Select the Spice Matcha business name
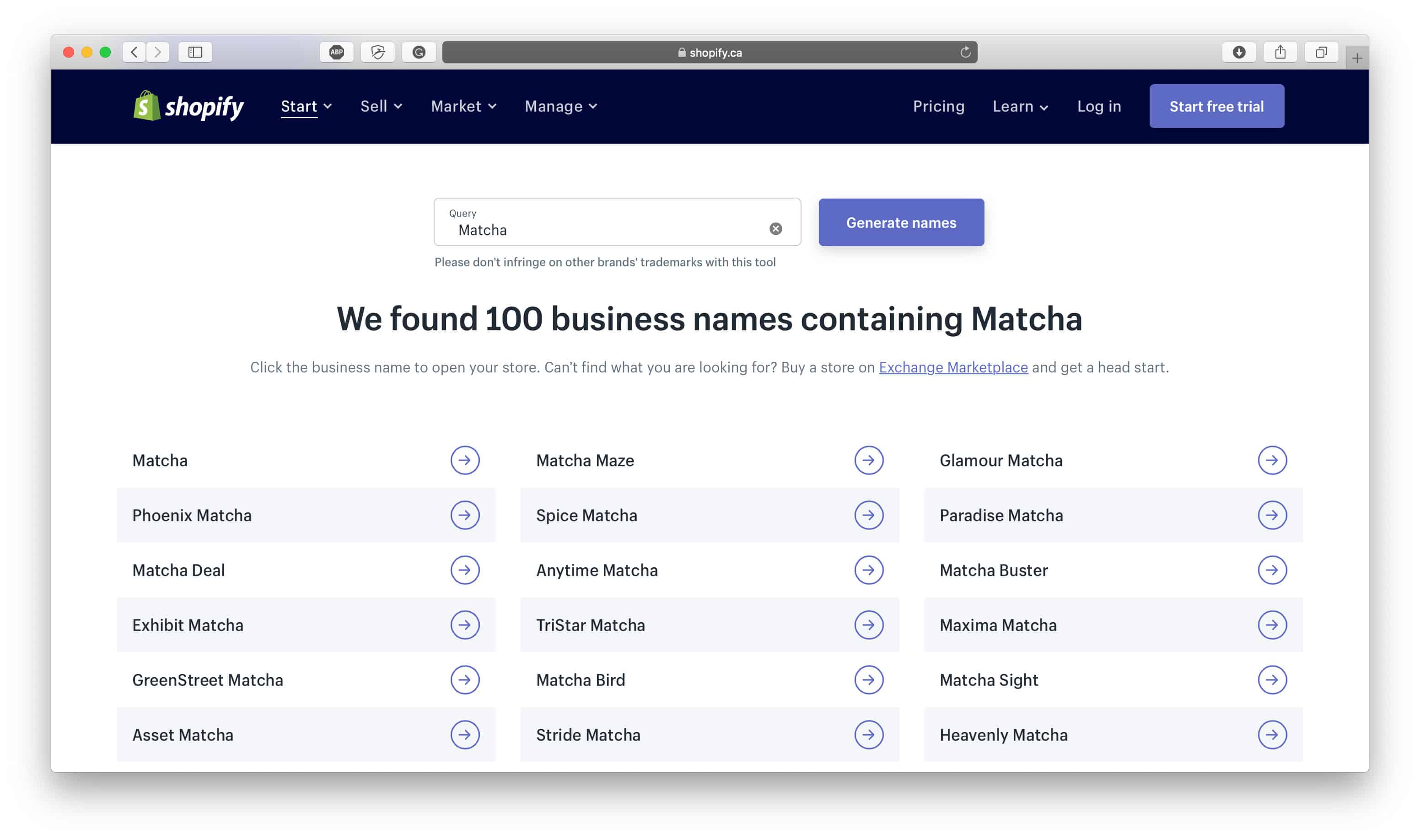 [x=586, y=515]
